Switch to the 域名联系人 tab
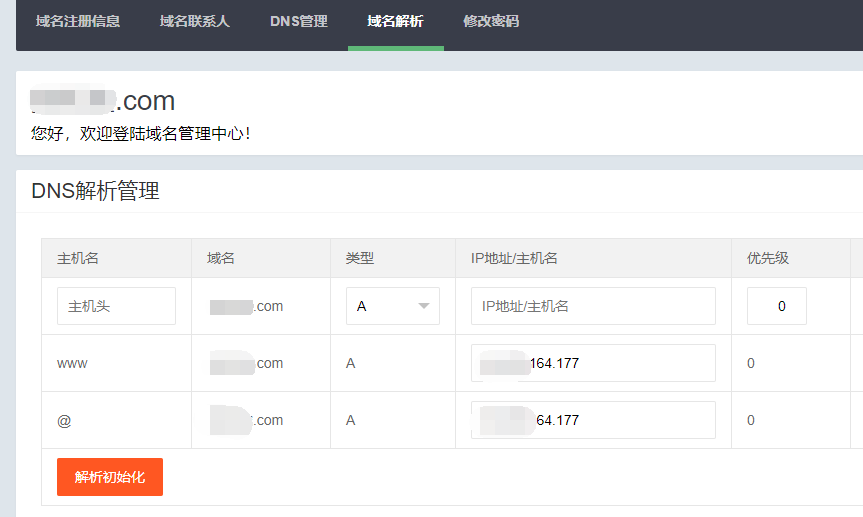The height and width of the screenshot is (517, 863). pyautogui.click(x=195, y=21)
